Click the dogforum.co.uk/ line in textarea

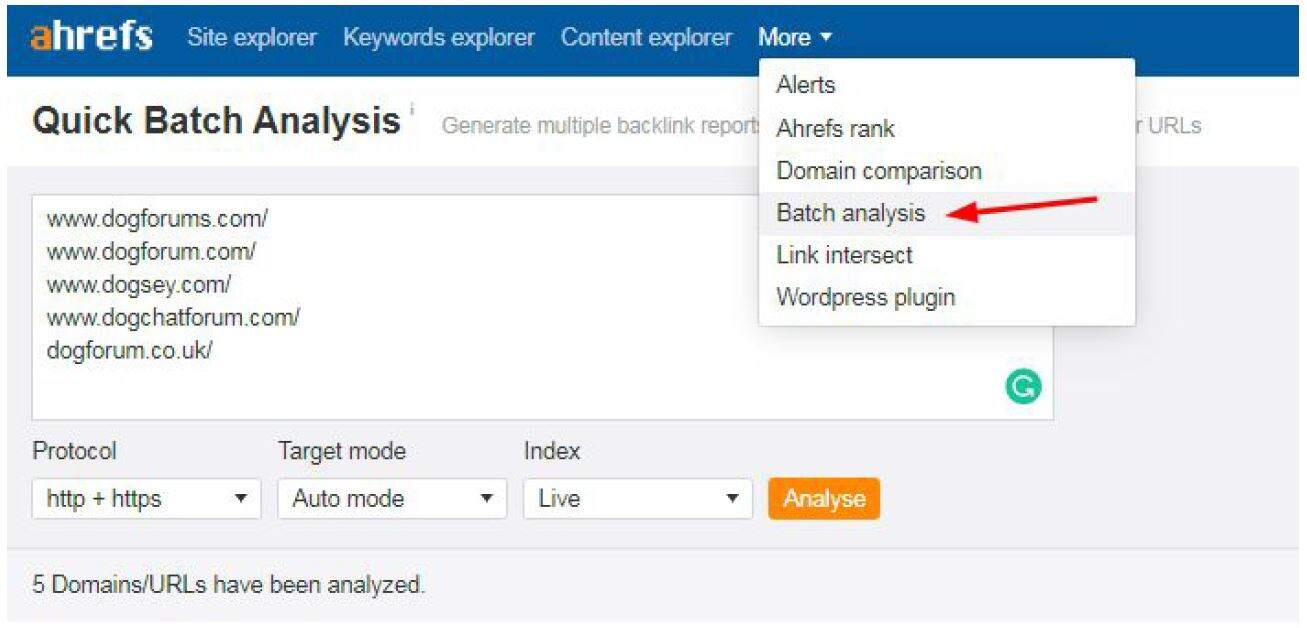pos(129,351)
